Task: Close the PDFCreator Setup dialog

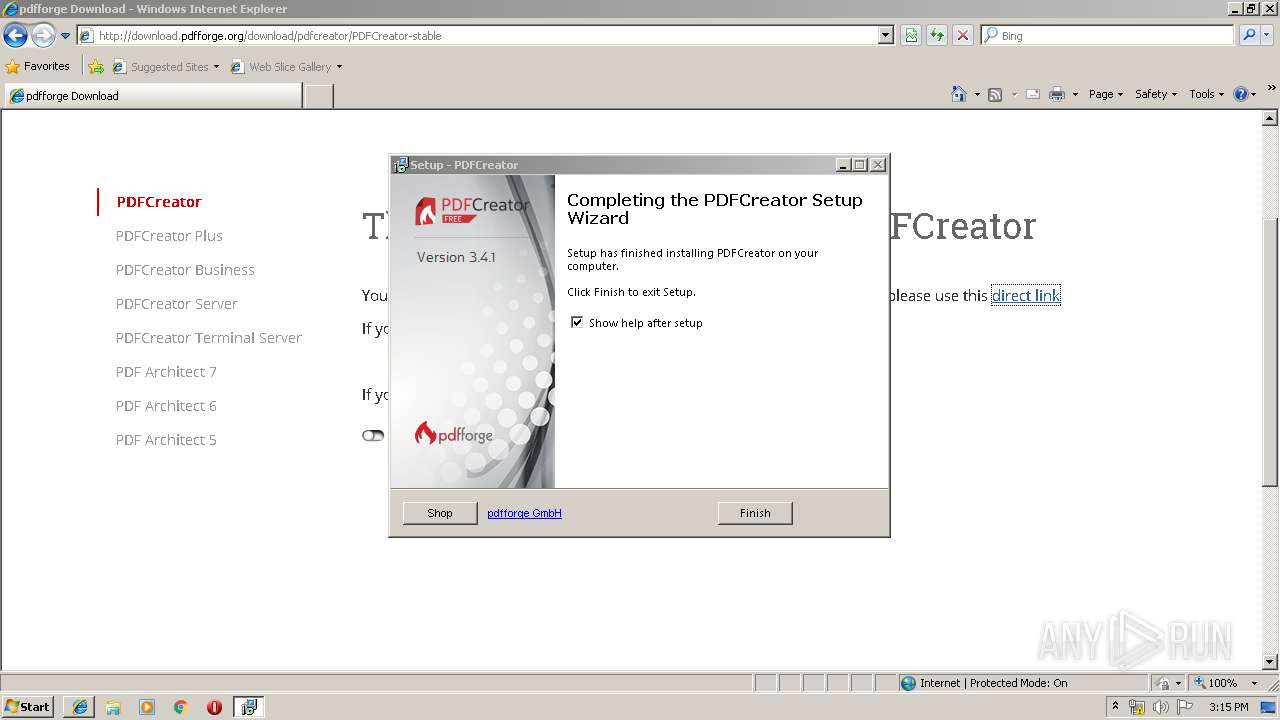Action: (x=878, y=165)
